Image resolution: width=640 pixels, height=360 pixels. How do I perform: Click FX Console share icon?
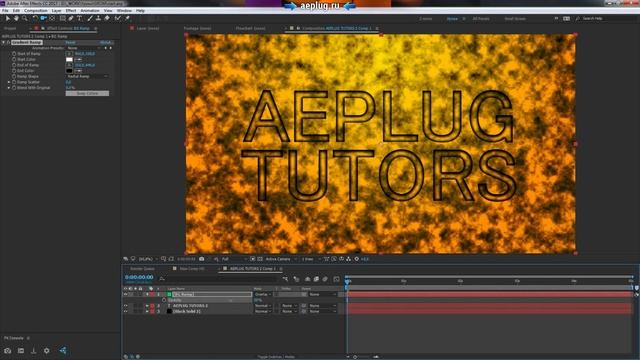click(x=63, y=350)
